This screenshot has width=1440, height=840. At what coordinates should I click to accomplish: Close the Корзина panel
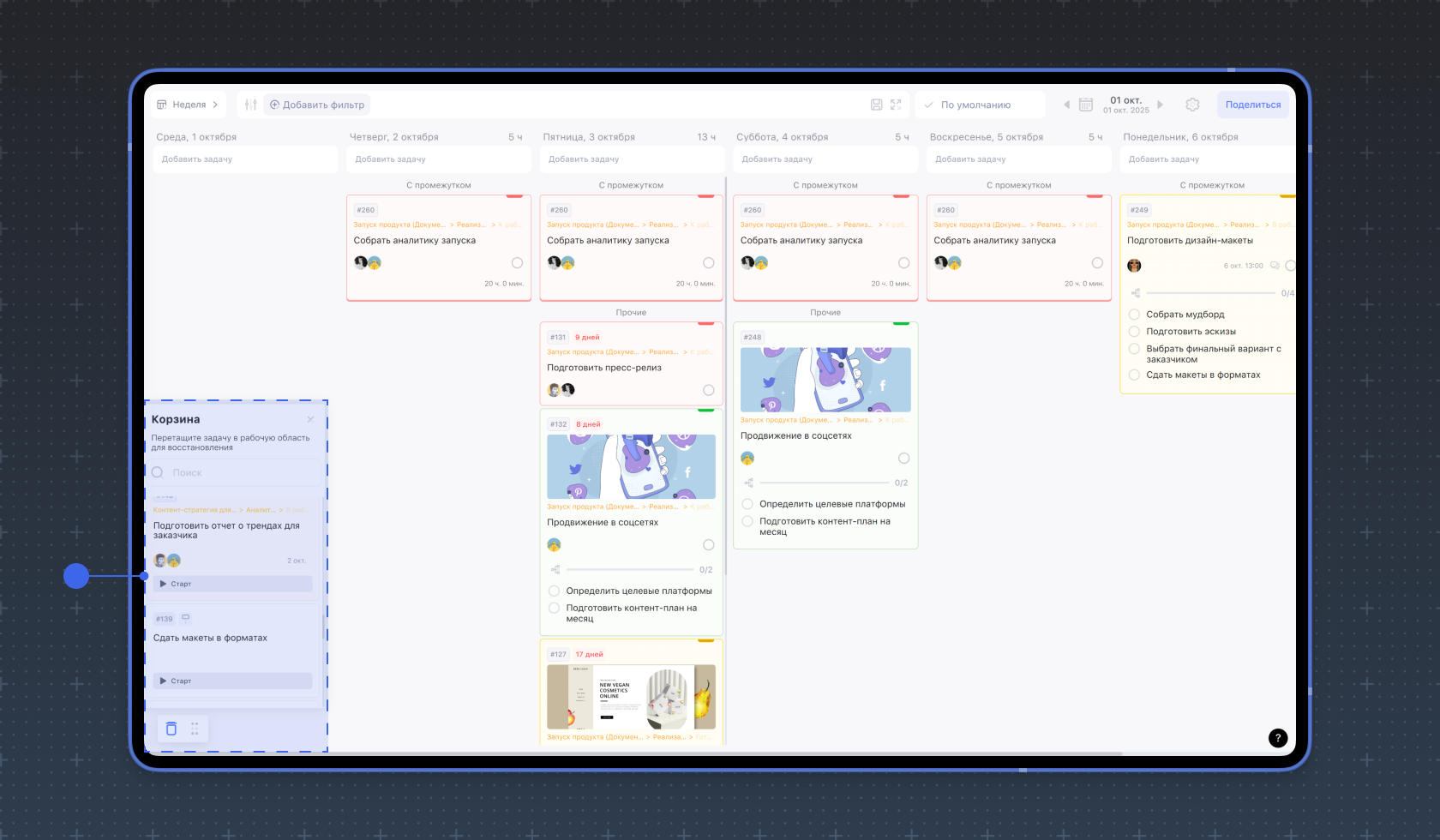(310, 419)
